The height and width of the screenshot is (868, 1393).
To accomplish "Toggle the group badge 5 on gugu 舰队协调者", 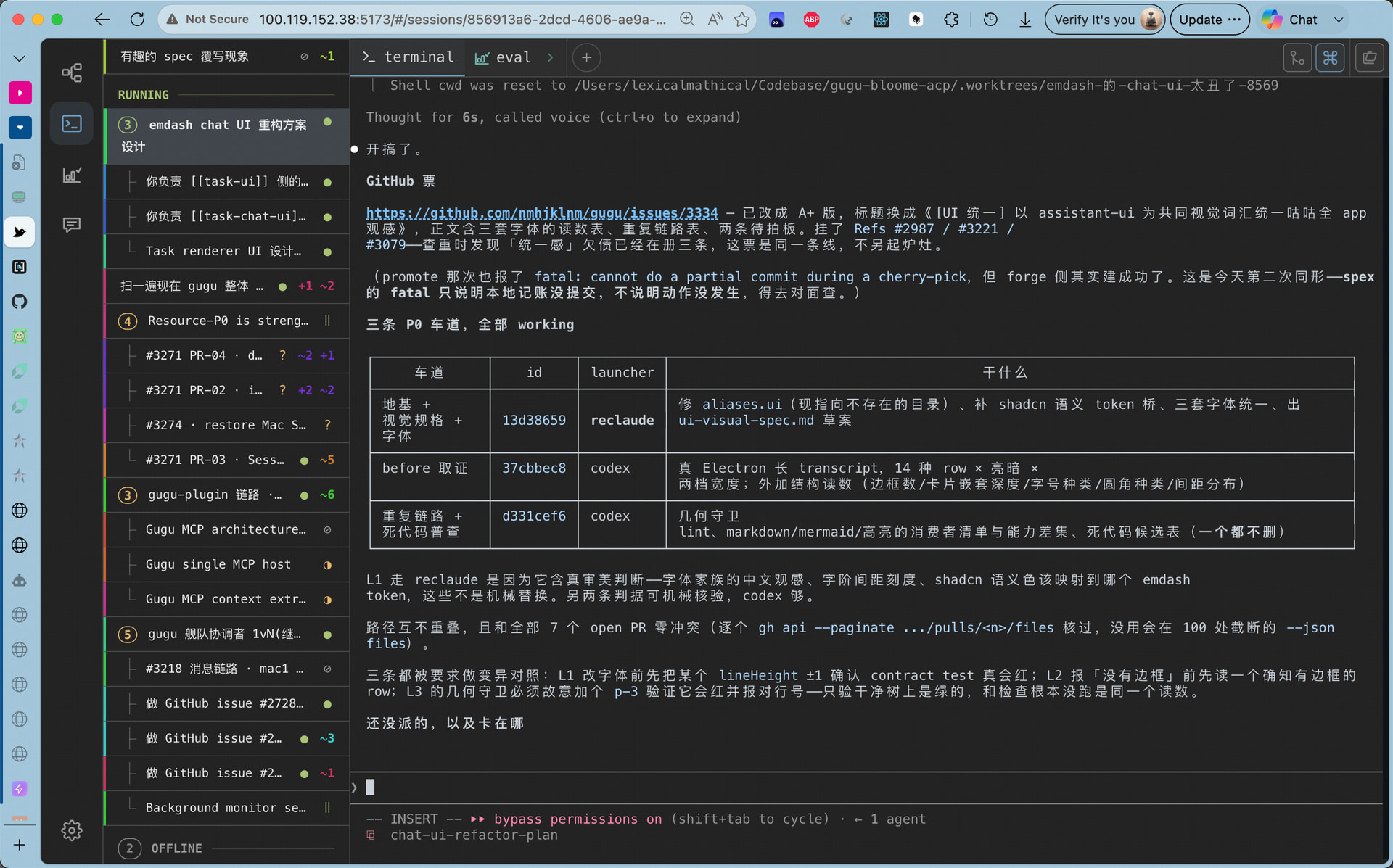I will click(x=128, y=634).
